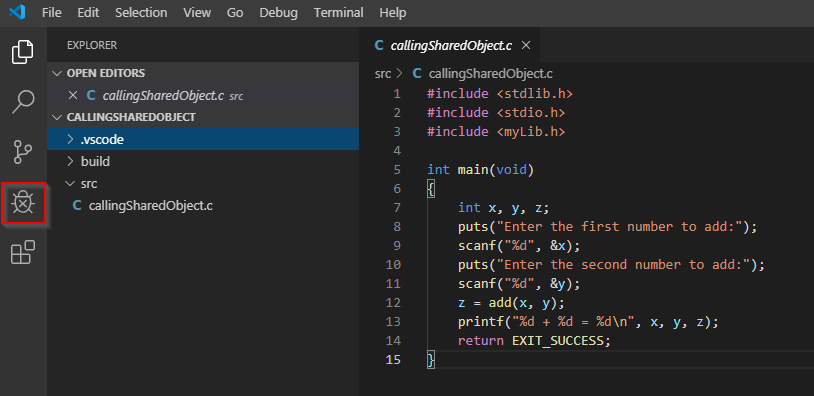Click the scanf &x statement
The width and height of the screenshot is (814, 396).
tap(519, 245)
